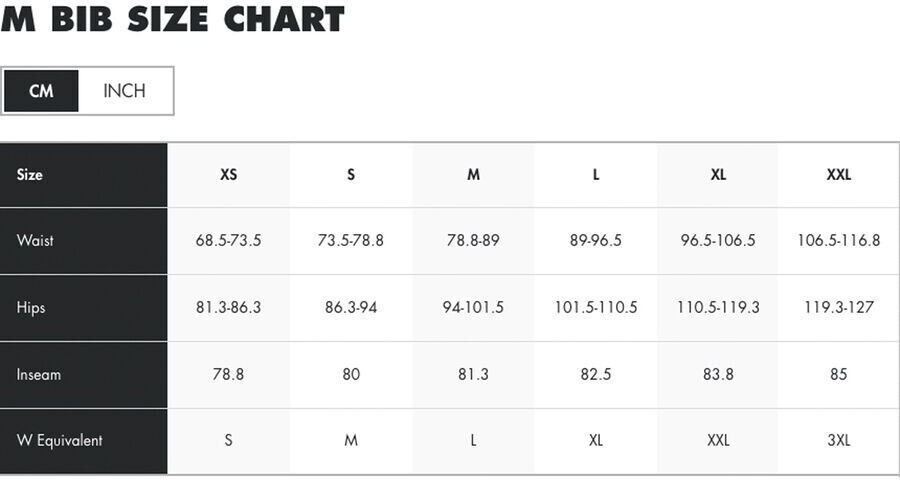
Task: Click hips value 94-101.5
Action: coord(473,307)
